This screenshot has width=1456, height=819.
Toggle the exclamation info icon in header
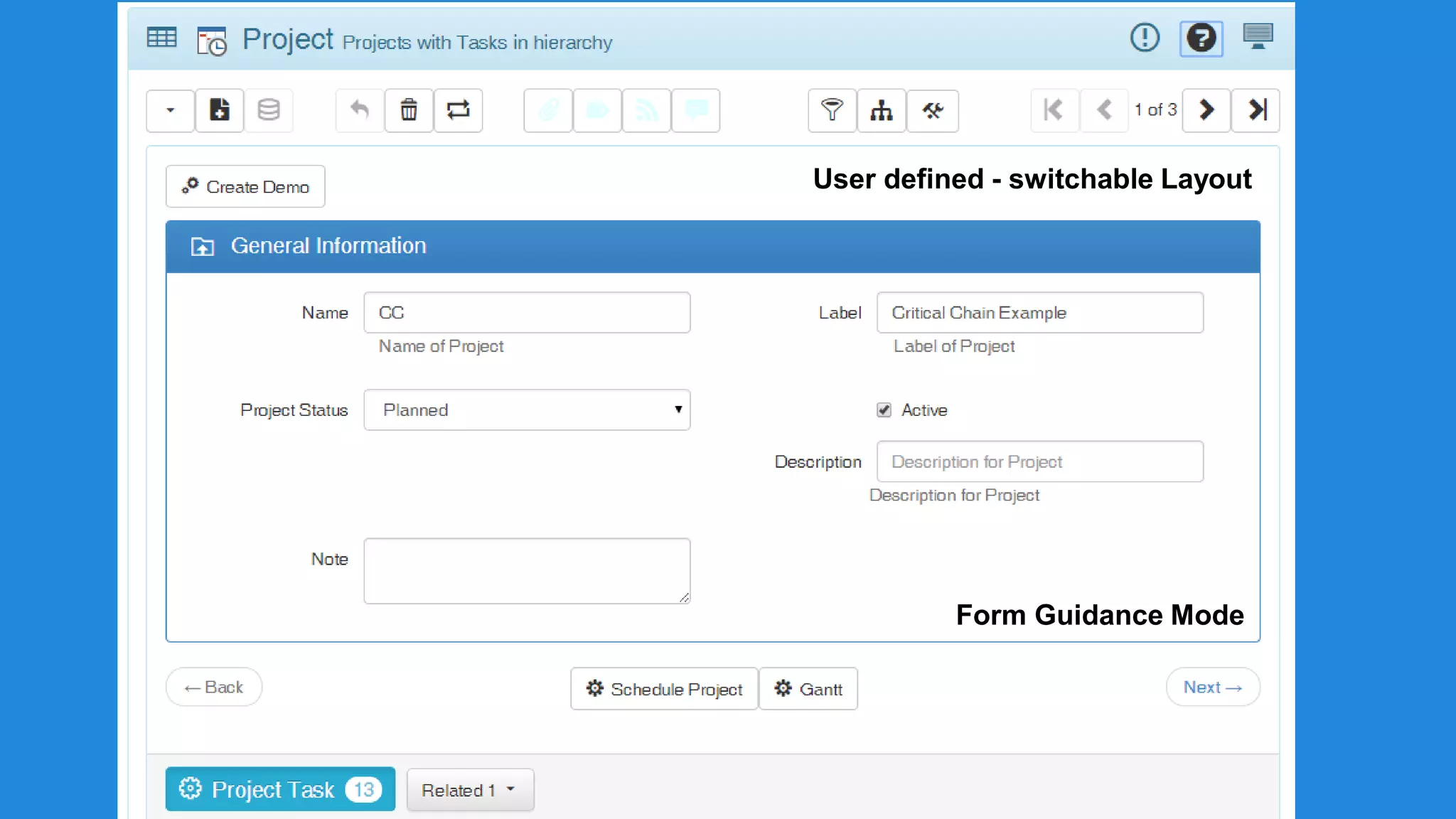(1145, 38)
